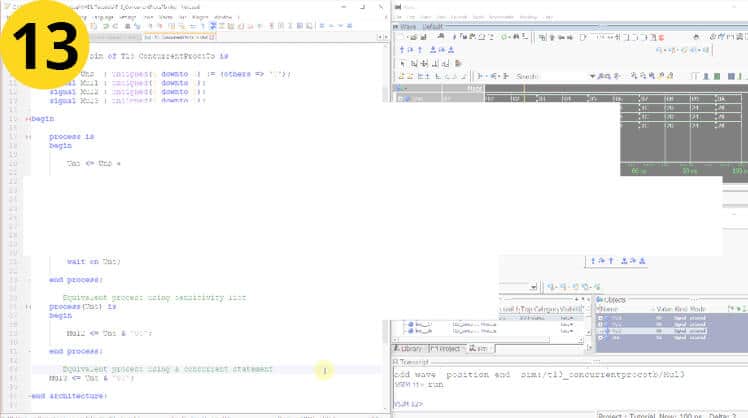Click the Undo icon in Notepad++ toolbar
The height and width of the screenshot is (418, 748).
[106, 26]
